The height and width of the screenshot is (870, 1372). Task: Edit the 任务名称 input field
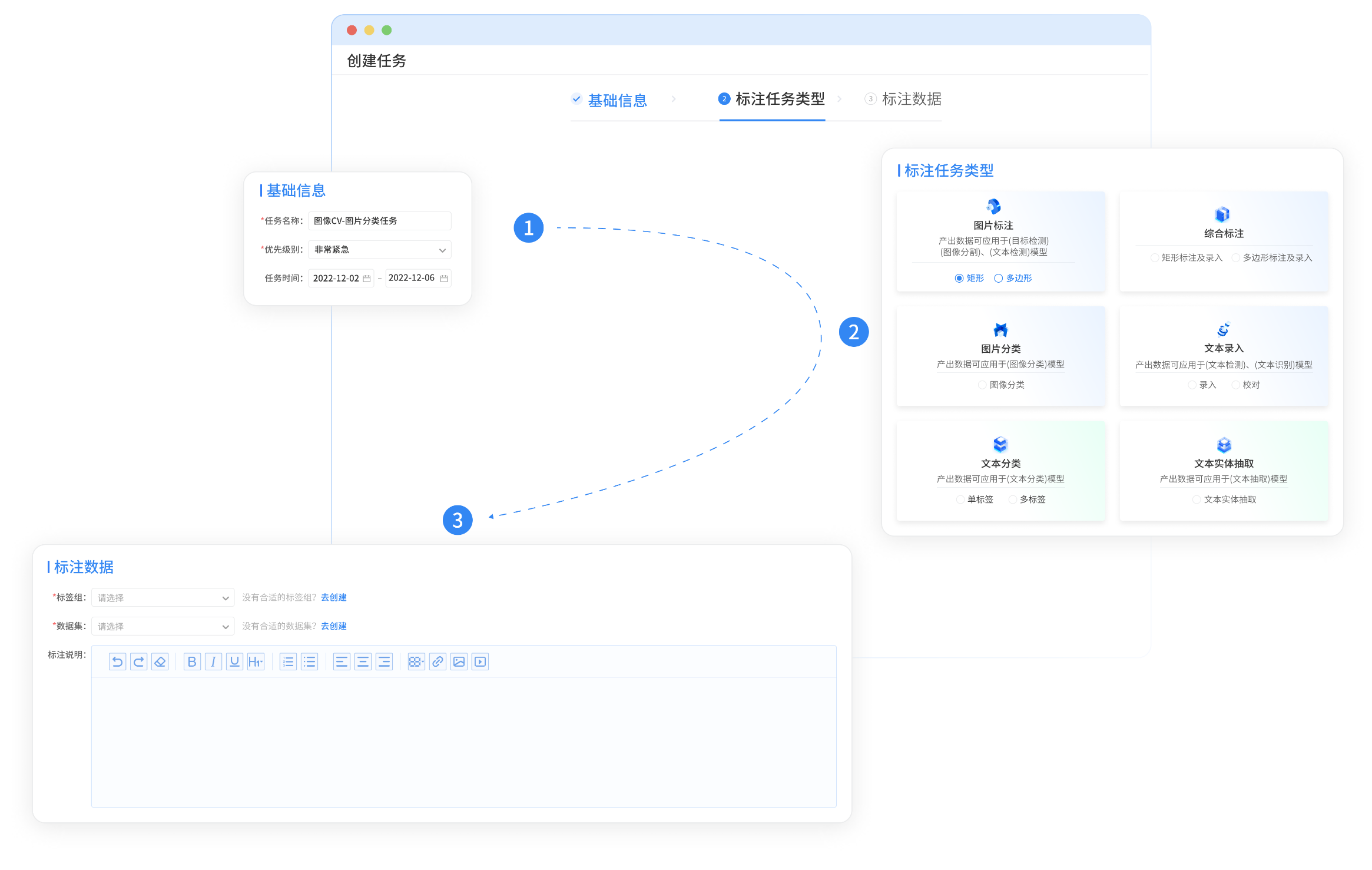pyautogui.click(x=380, y=221)
